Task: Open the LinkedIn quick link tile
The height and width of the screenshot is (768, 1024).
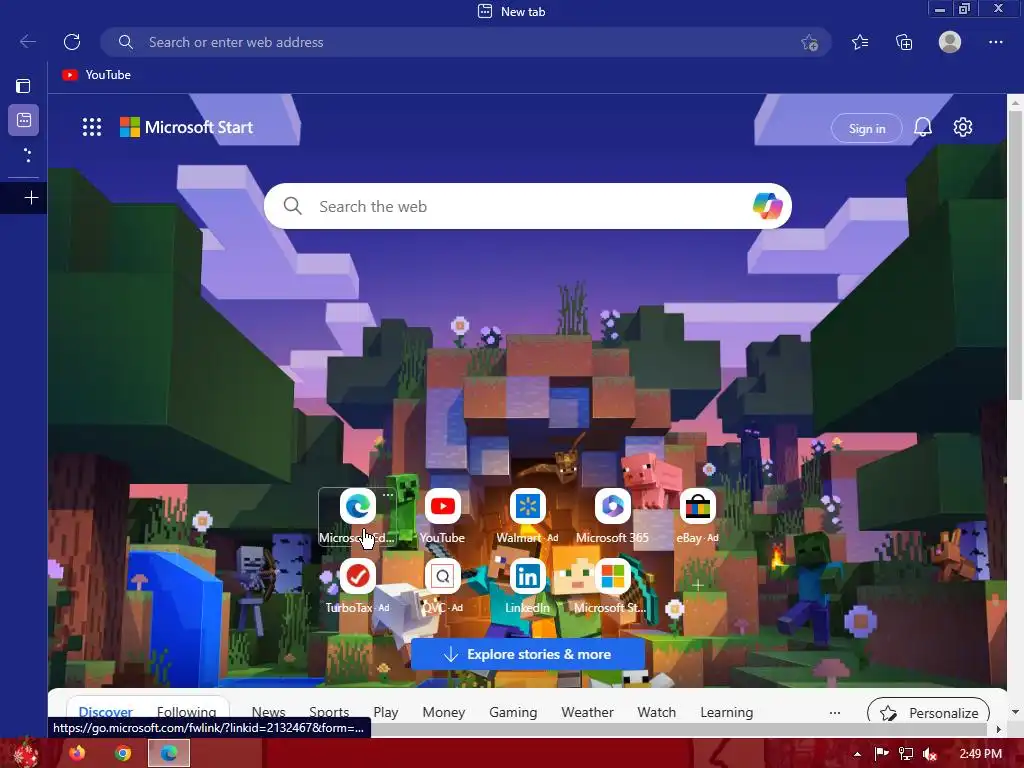Action: [527, 586]
